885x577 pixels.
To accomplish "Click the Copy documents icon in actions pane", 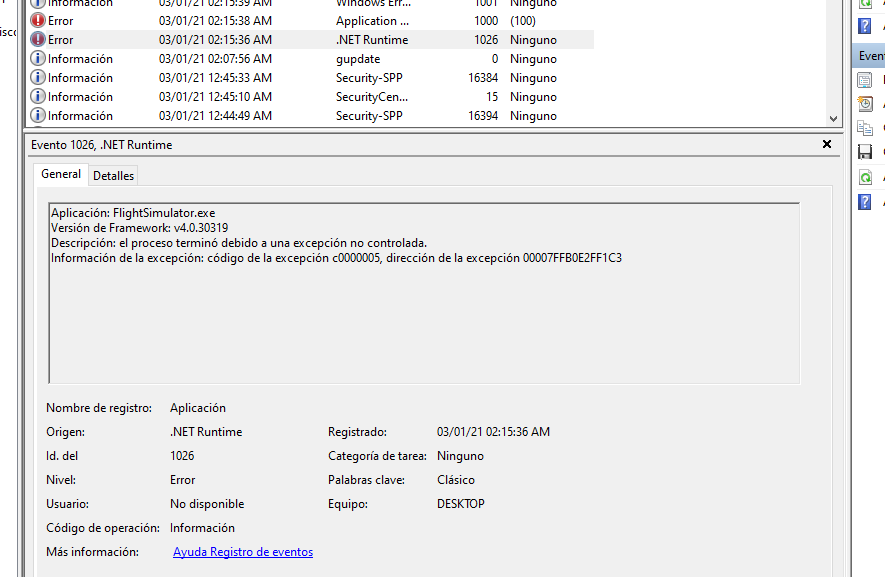I will point(865,128).
